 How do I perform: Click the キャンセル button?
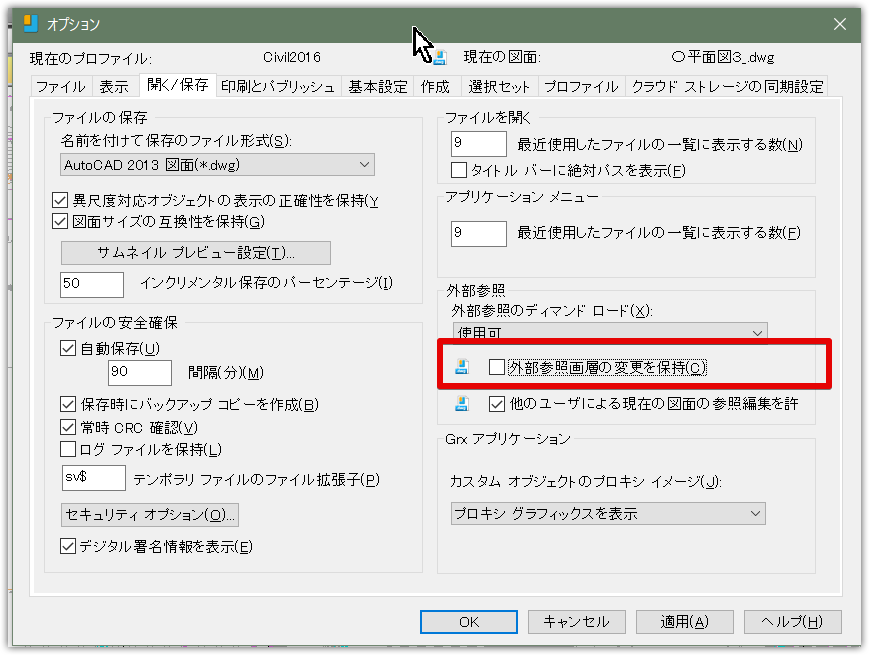[x=577, y=622]
